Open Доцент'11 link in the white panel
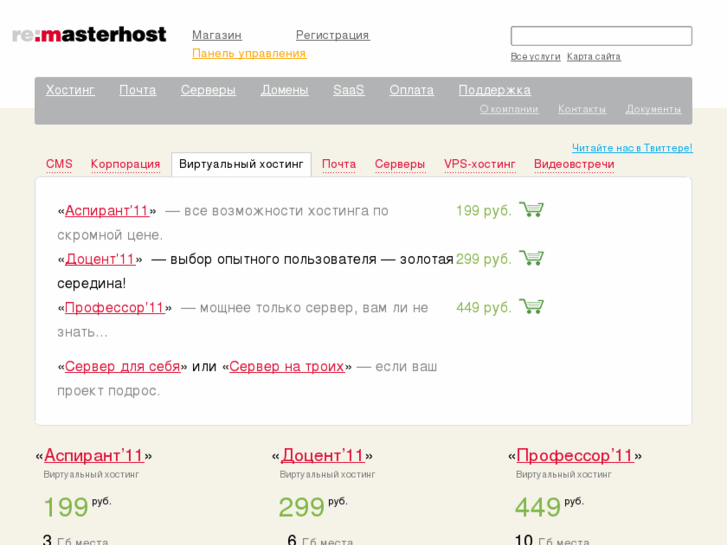 100,259
